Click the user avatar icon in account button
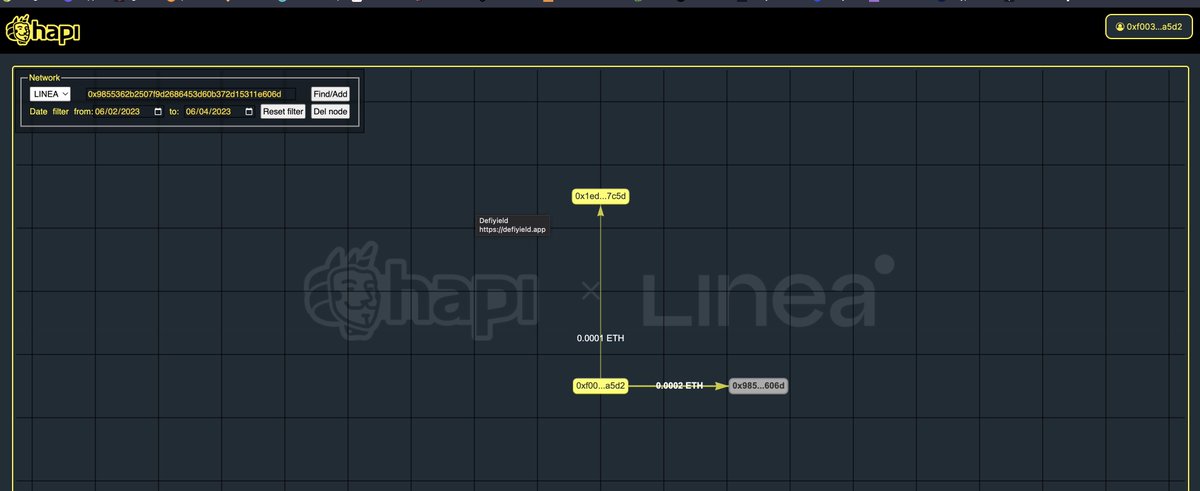 tap(1120, 28)
